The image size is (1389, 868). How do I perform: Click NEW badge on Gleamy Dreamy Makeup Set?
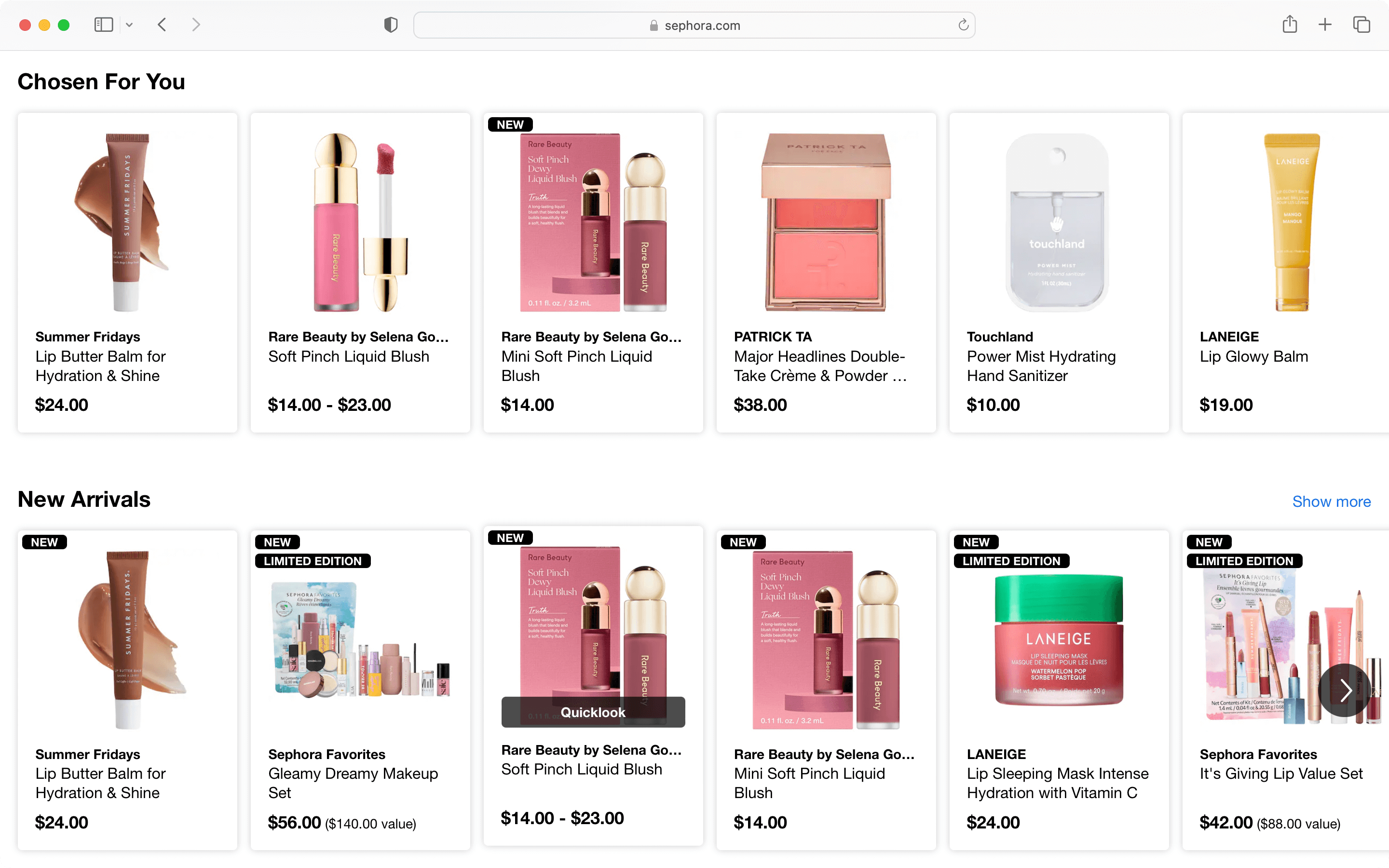277,542
